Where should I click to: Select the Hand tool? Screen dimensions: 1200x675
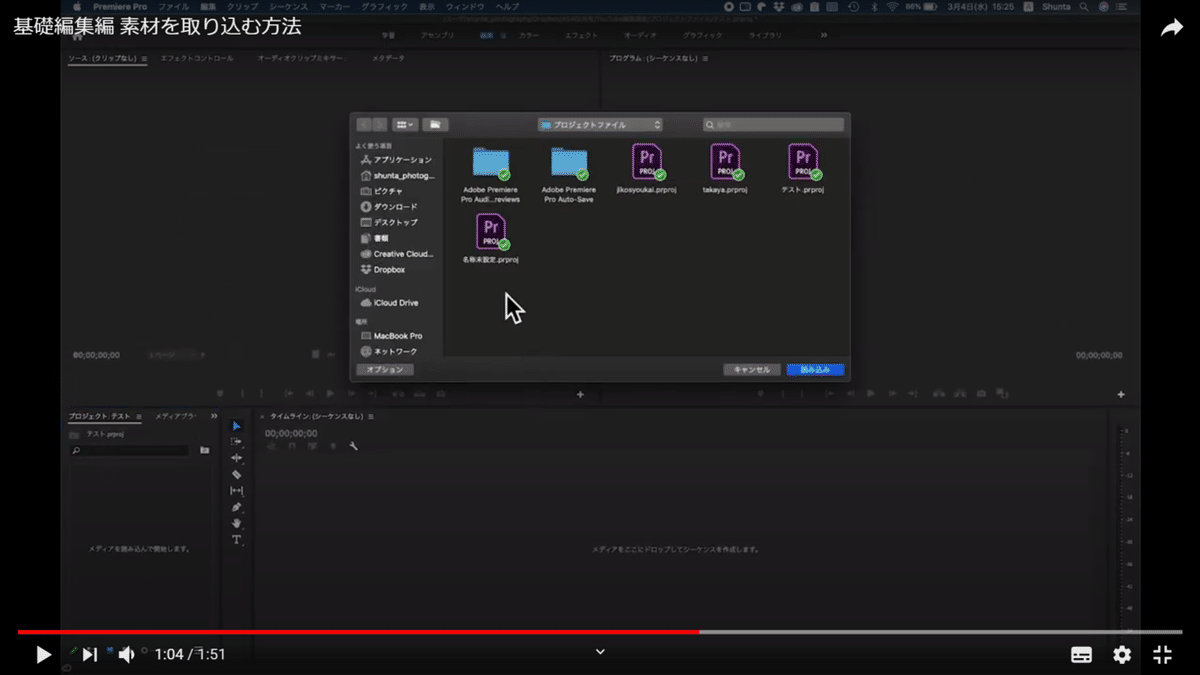click(x=237, y=523)
